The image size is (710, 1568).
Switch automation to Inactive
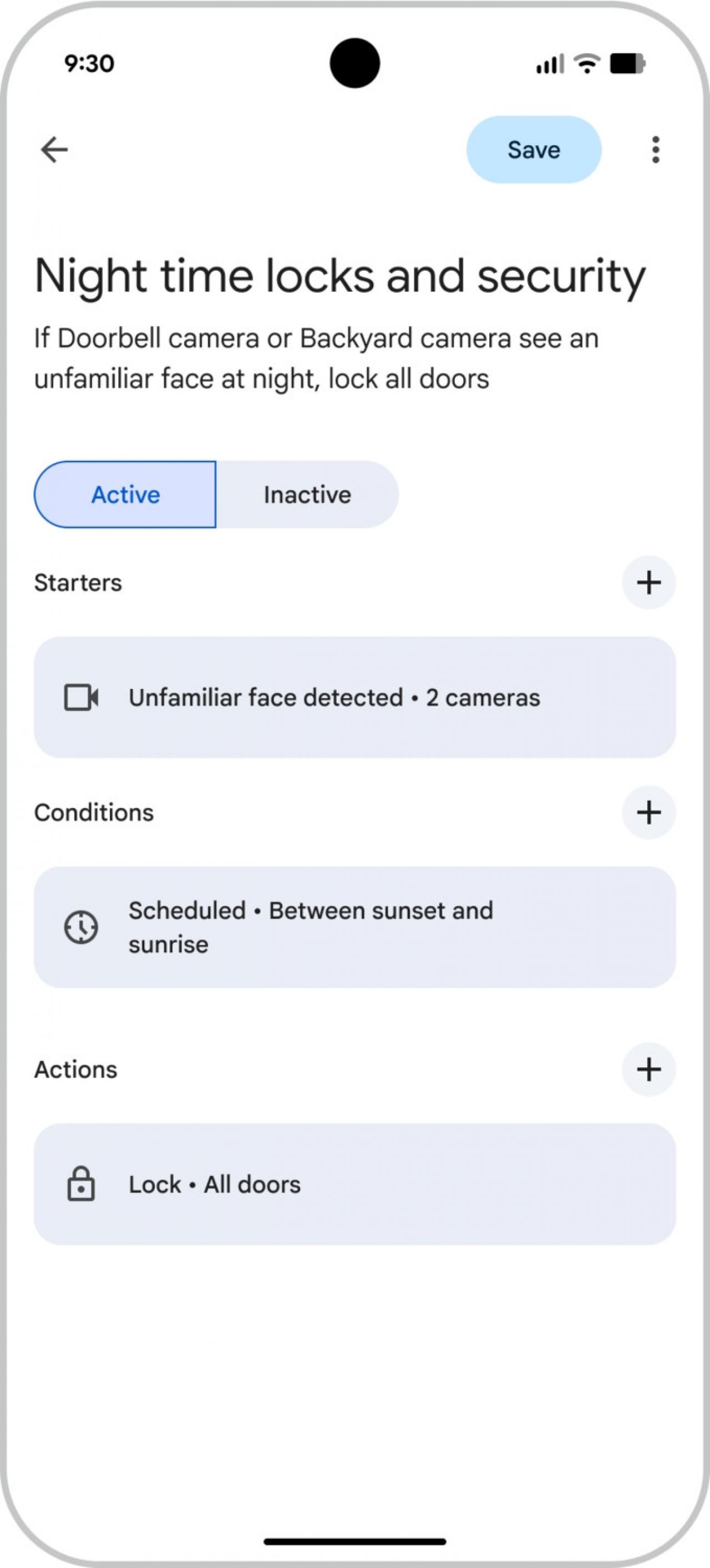[307, 495]
